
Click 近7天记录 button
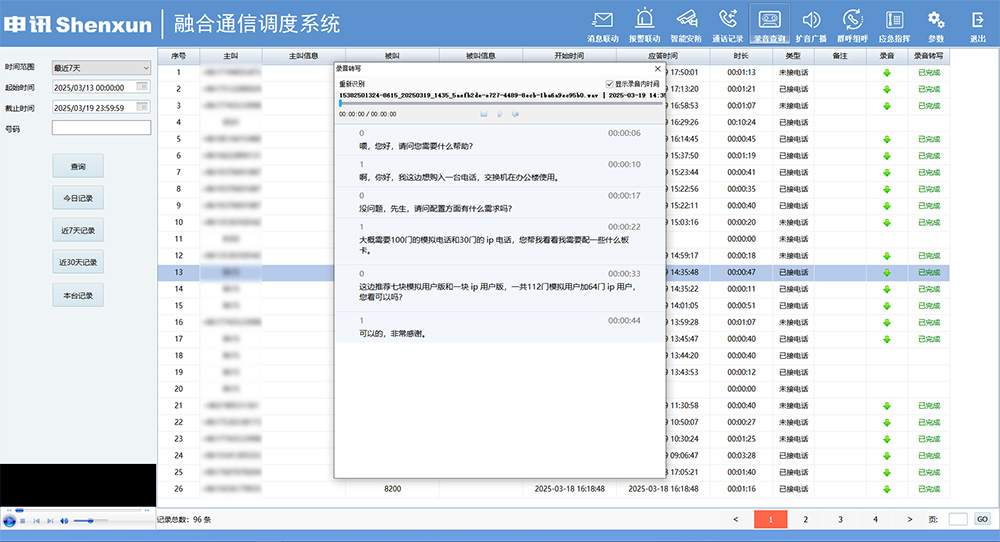[x=78, y=230]
